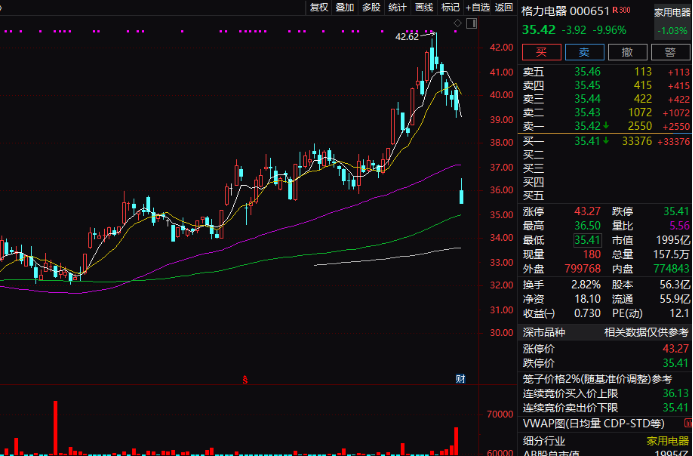Click the 内盘 value 774843
Image resolution: width=693 pixels, height=456 pixels.
pyautogui.click(x=672, y=269)
